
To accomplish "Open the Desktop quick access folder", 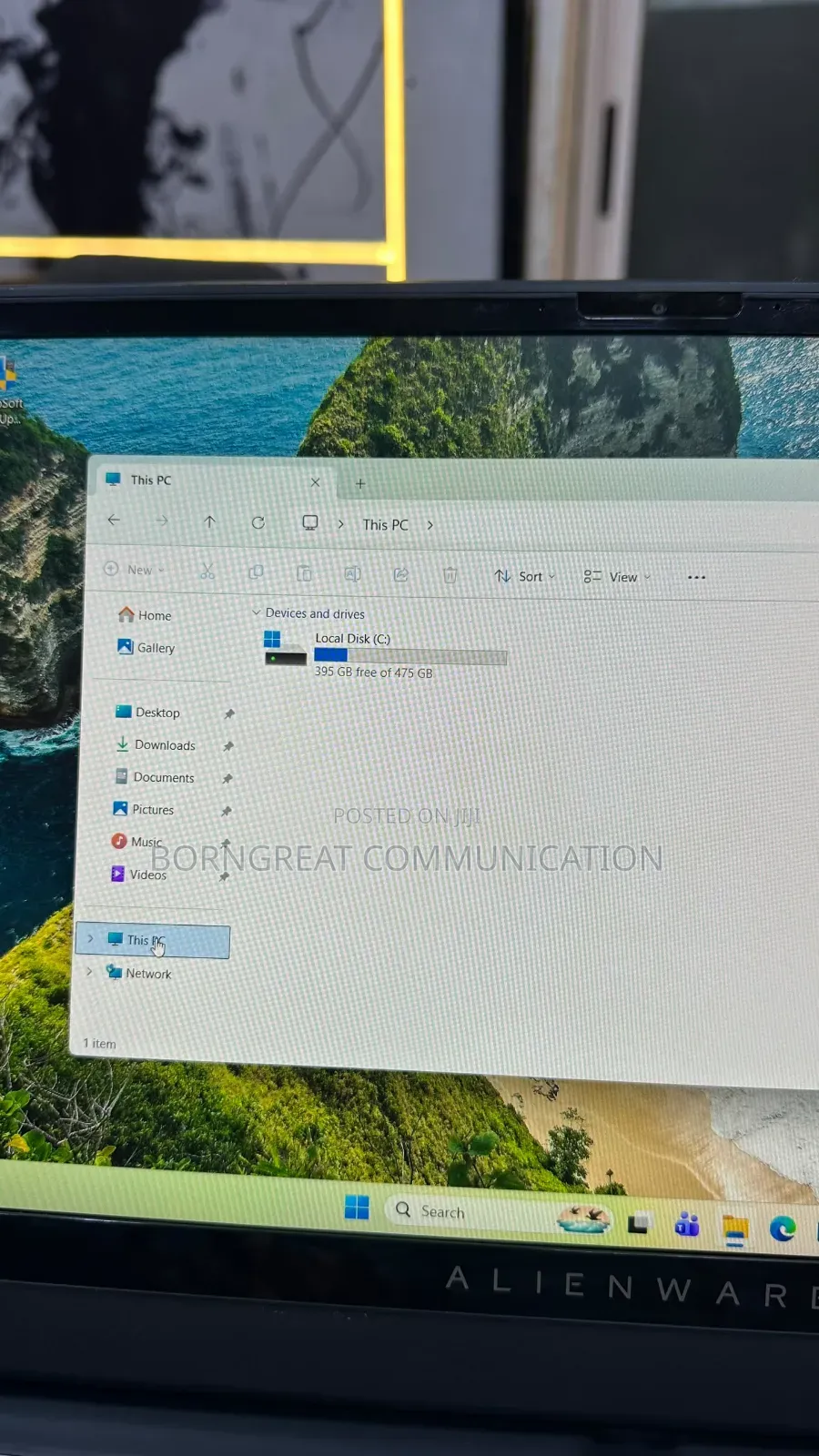I will pyautogui.click(x=147, y=713).
